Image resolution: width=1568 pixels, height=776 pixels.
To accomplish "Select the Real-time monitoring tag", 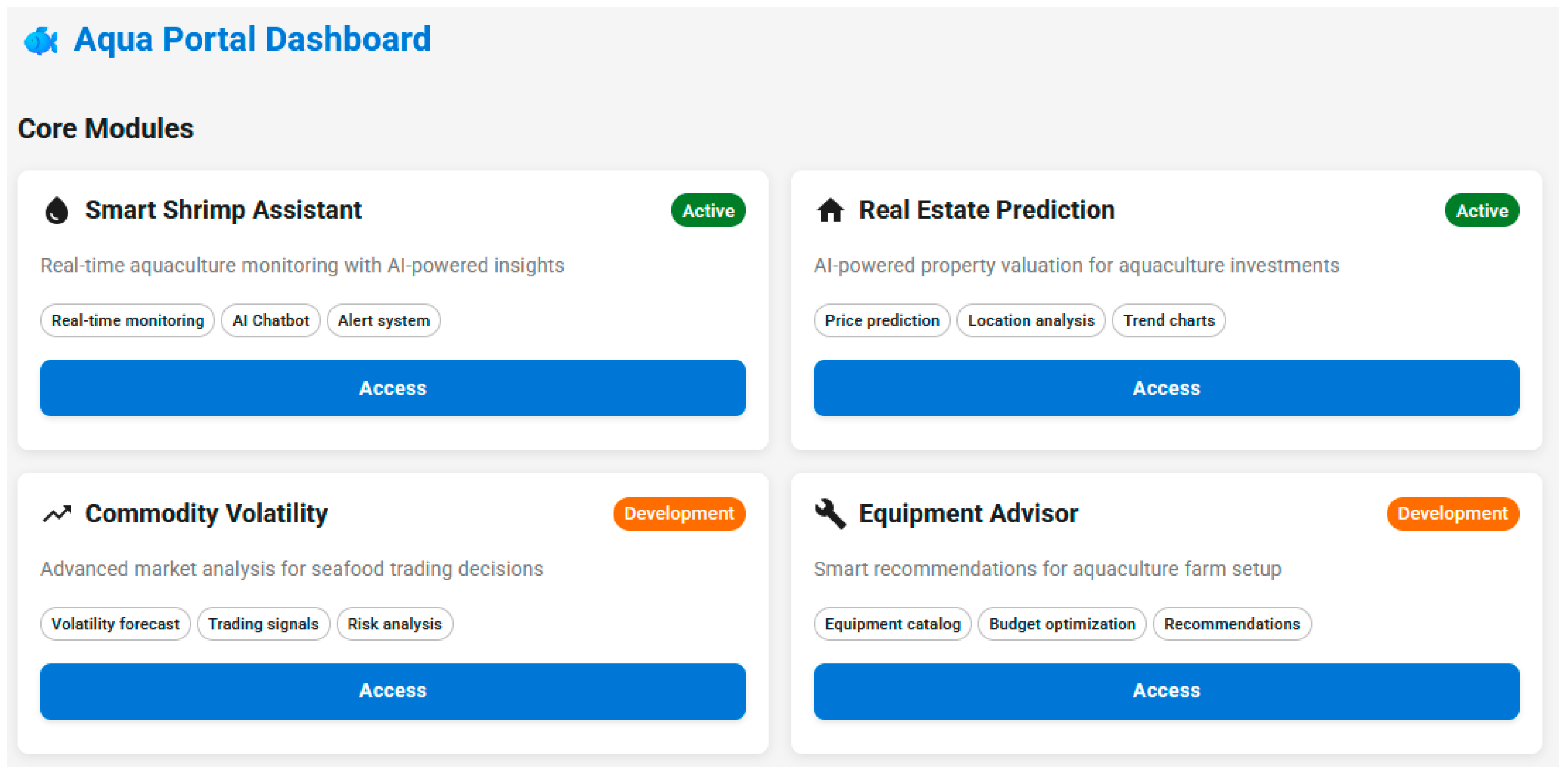I will 127,320.
